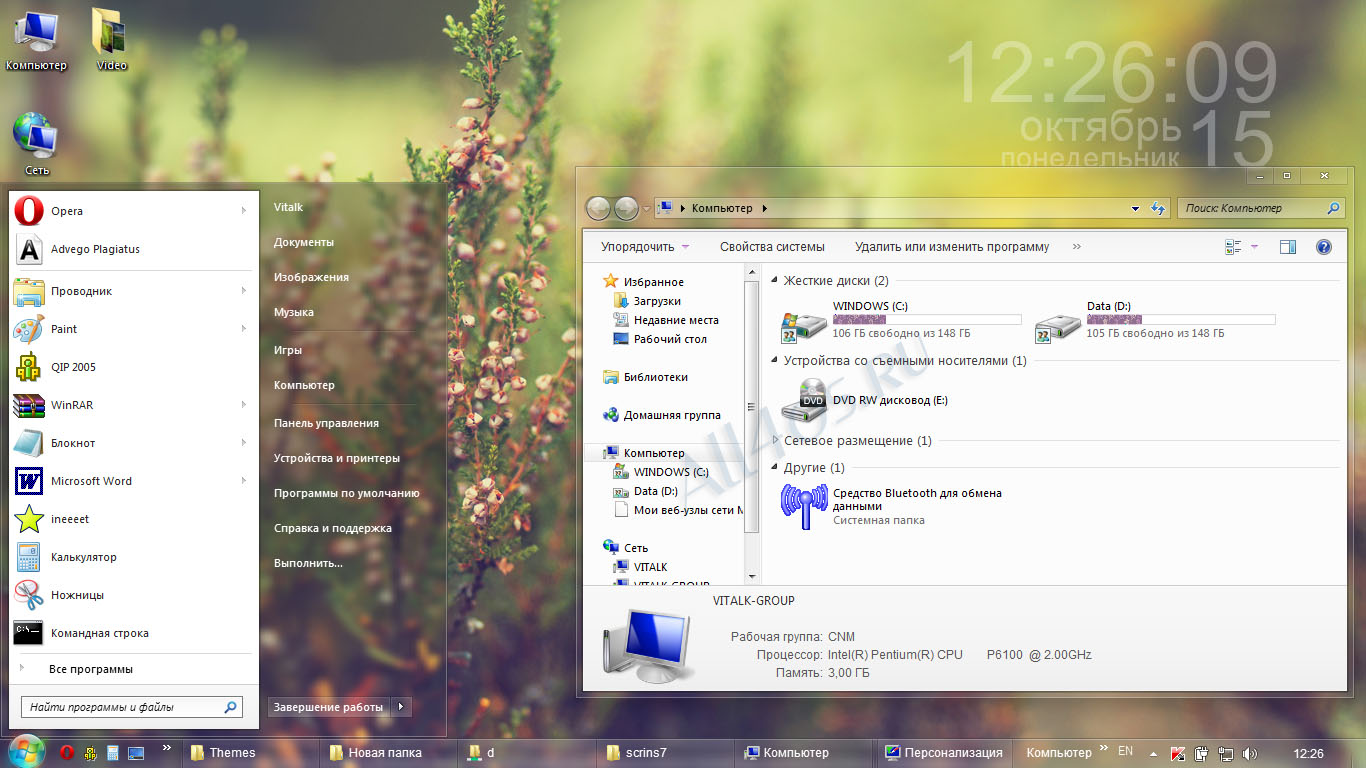Open the Video folder on desktop

click(x=111, y=40)
